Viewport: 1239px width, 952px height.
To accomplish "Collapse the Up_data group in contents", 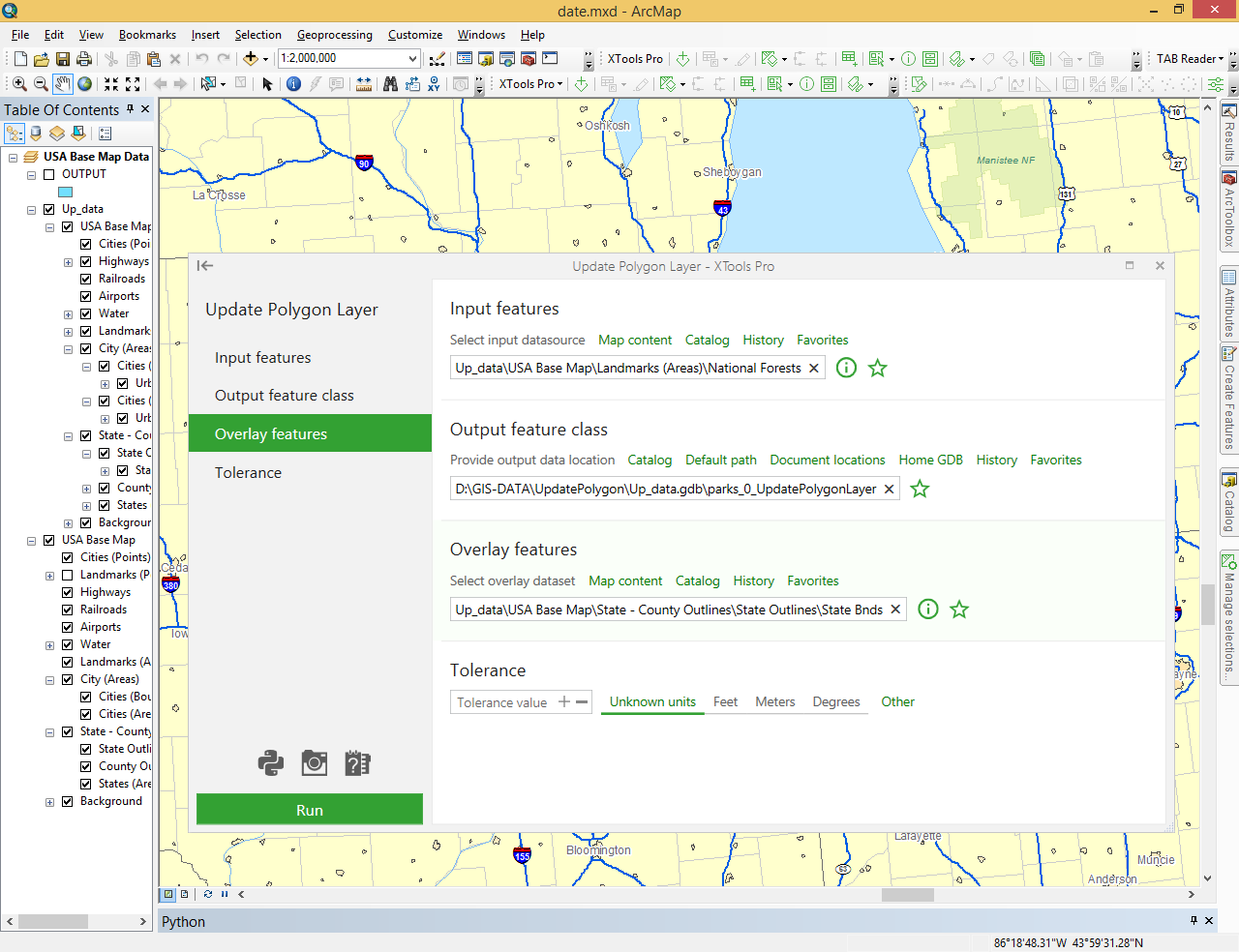I will click(x=31, y=209).
